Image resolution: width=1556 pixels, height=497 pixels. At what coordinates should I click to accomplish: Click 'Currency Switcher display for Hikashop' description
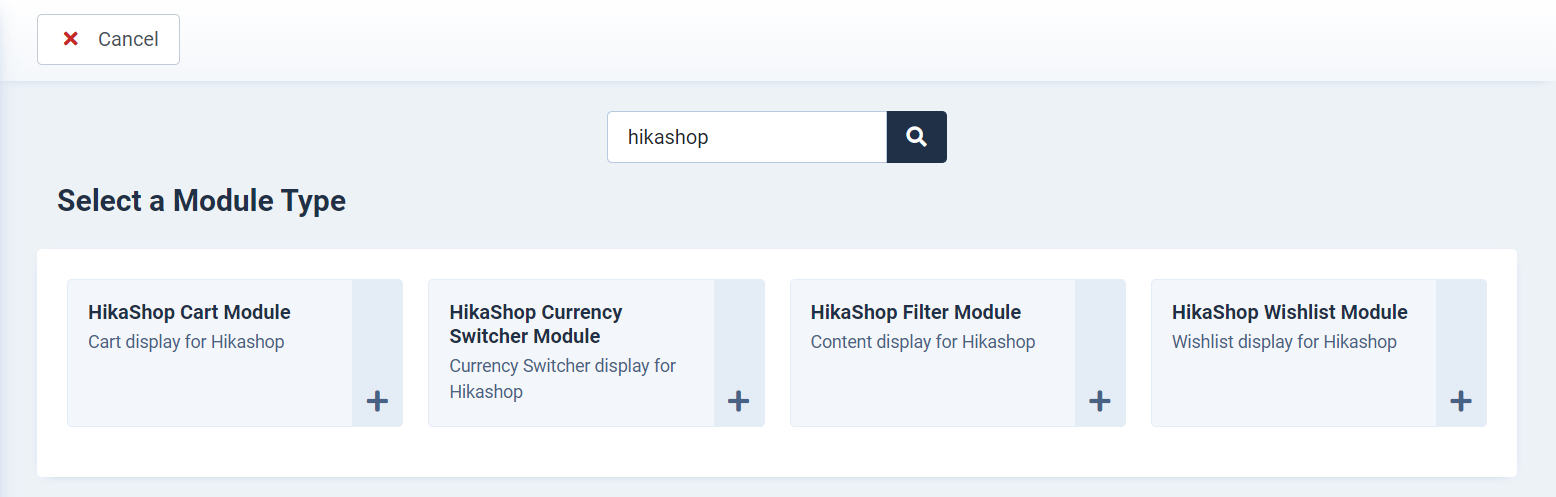coord(563,379)
